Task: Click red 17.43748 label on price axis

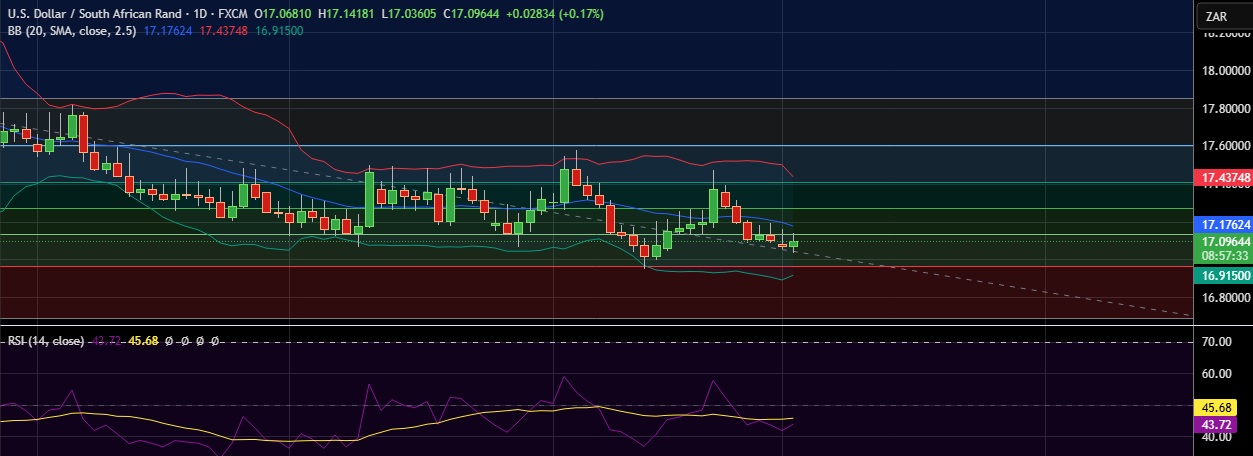Action: click(x=1222, y=177)
